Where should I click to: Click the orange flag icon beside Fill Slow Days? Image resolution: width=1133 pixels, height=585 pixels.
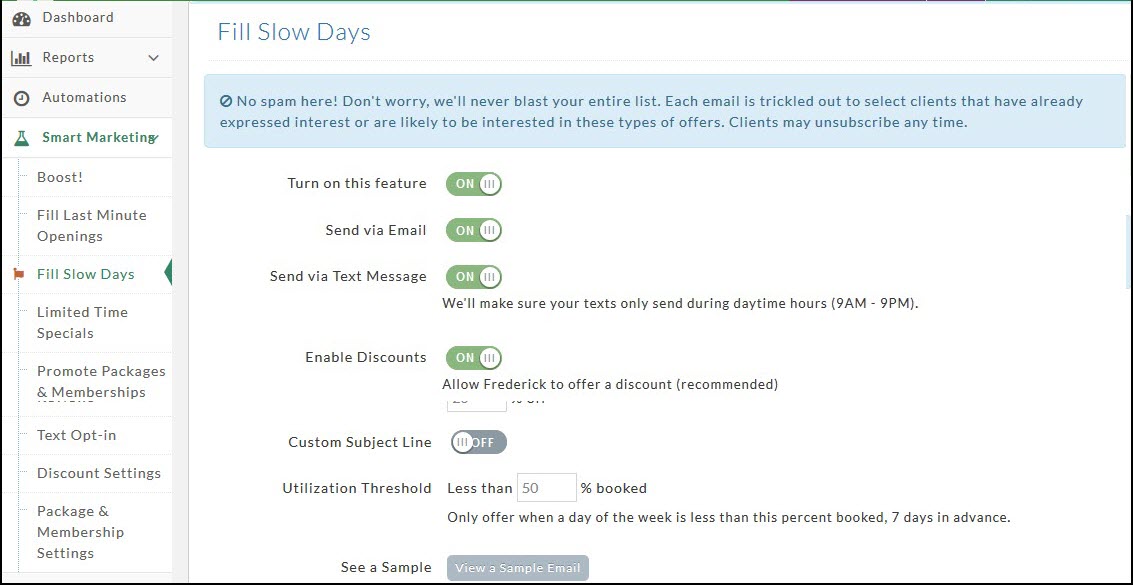[18, 274]
